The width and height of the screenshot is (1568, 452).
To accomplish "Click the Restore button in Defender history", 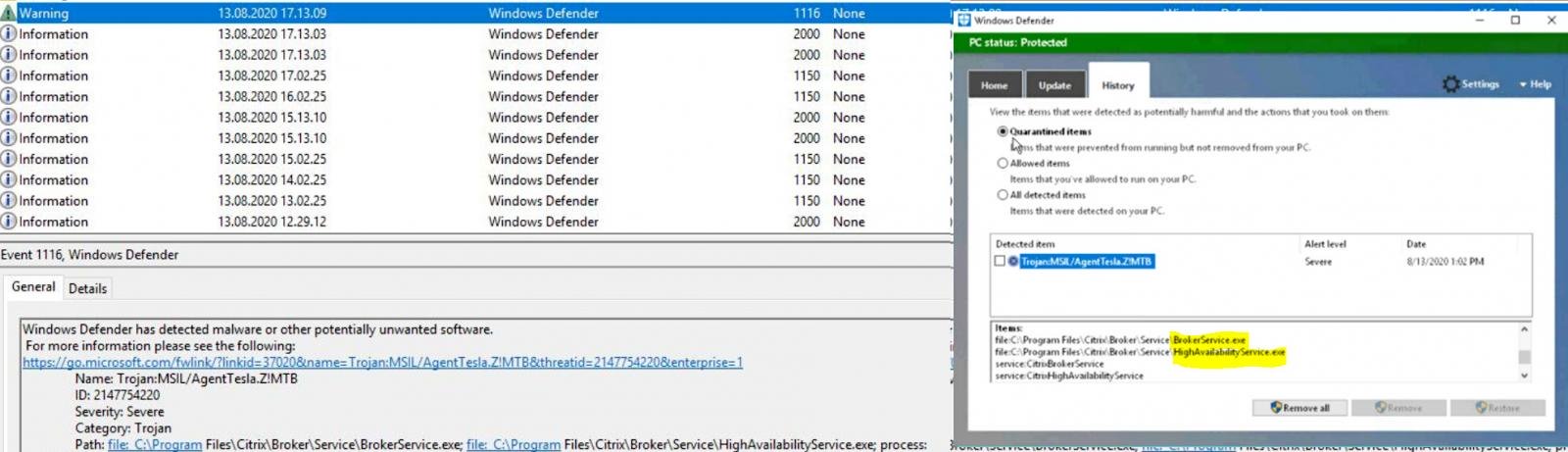I will point(1497,408).
